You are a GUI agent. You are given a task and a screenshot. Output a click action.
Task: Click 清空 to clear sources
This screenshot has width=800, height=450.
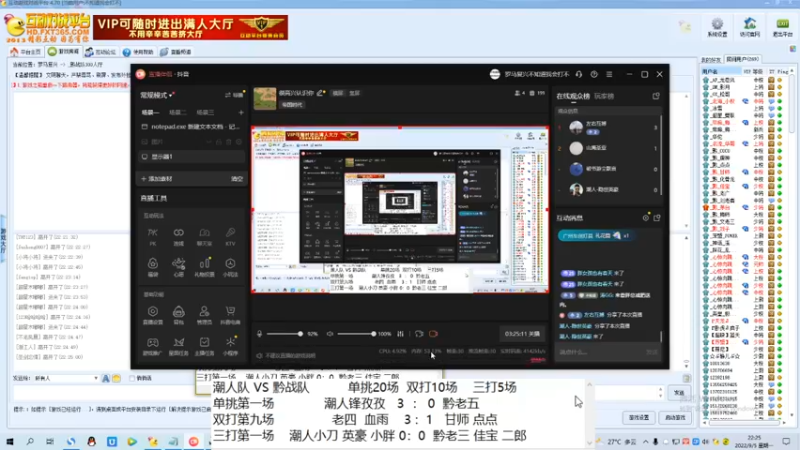[237, 179]
